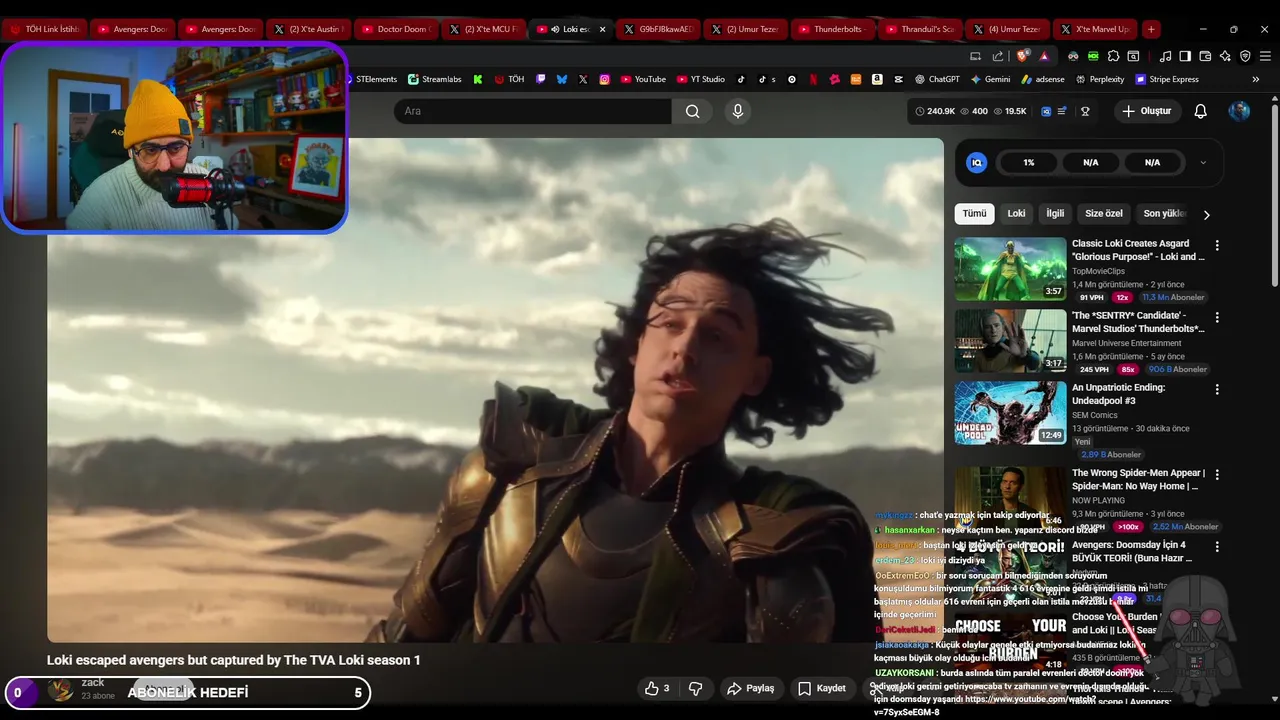Open the Netflix bookmark icon
Viewport: 1280px width, 720px height.
pos(813,79)
